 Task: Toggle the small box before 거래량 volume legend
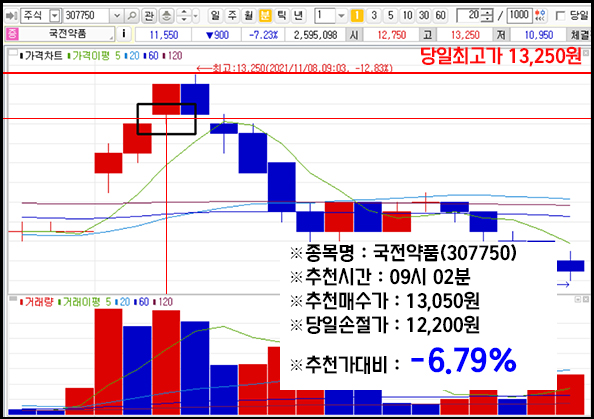pos(13,299)
